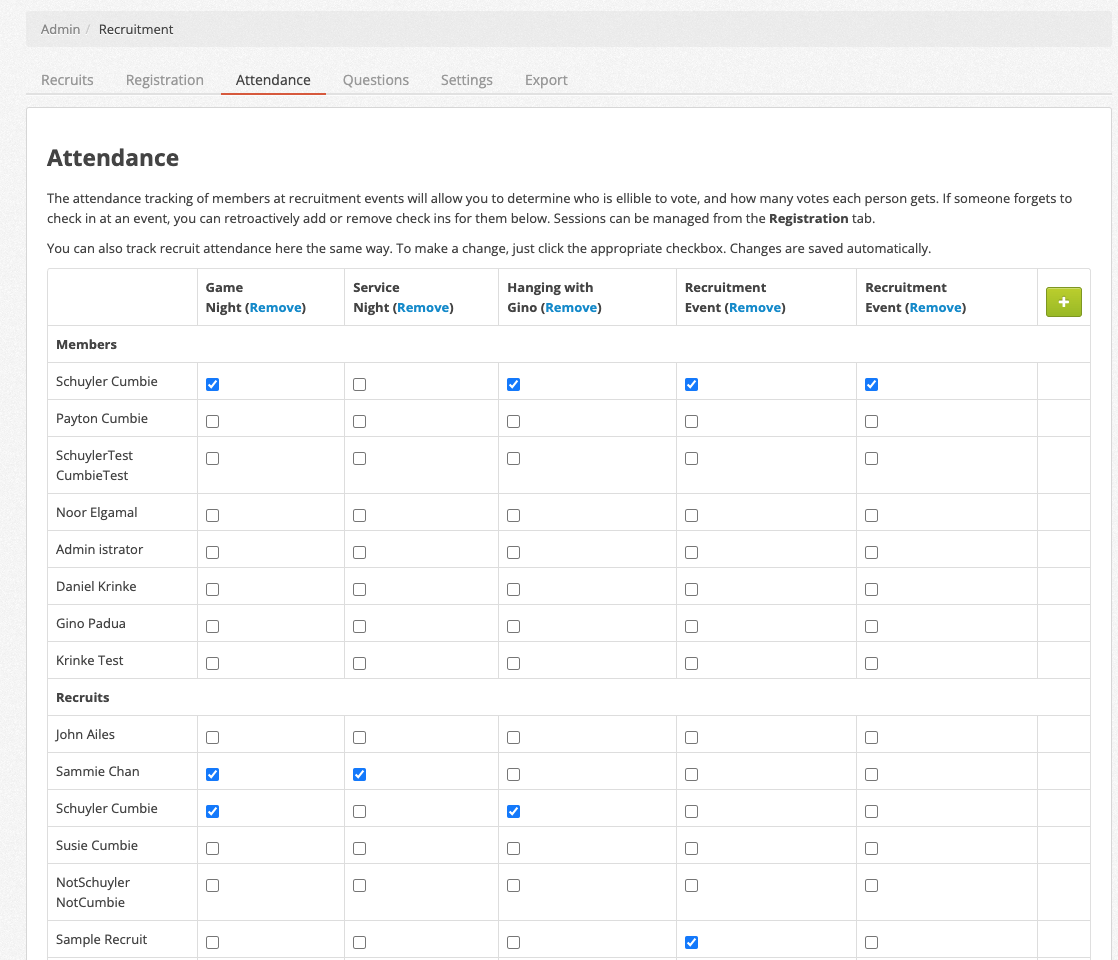Click the John Ailes recruit name
This screenshot has width=1118, height=960.
point(85,734)
